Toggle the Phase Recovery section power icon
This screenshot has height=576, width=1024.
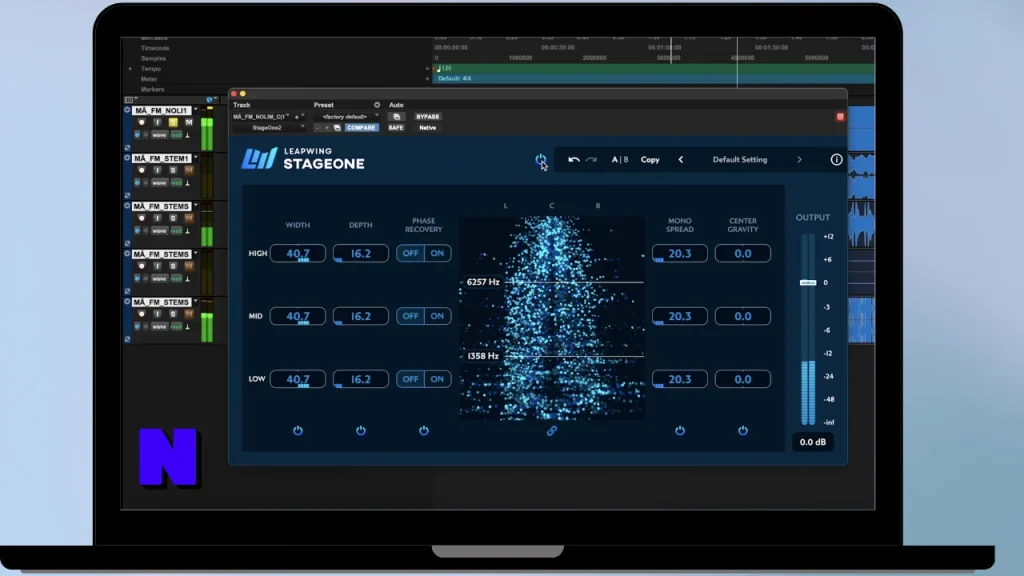tap(424, 431)
